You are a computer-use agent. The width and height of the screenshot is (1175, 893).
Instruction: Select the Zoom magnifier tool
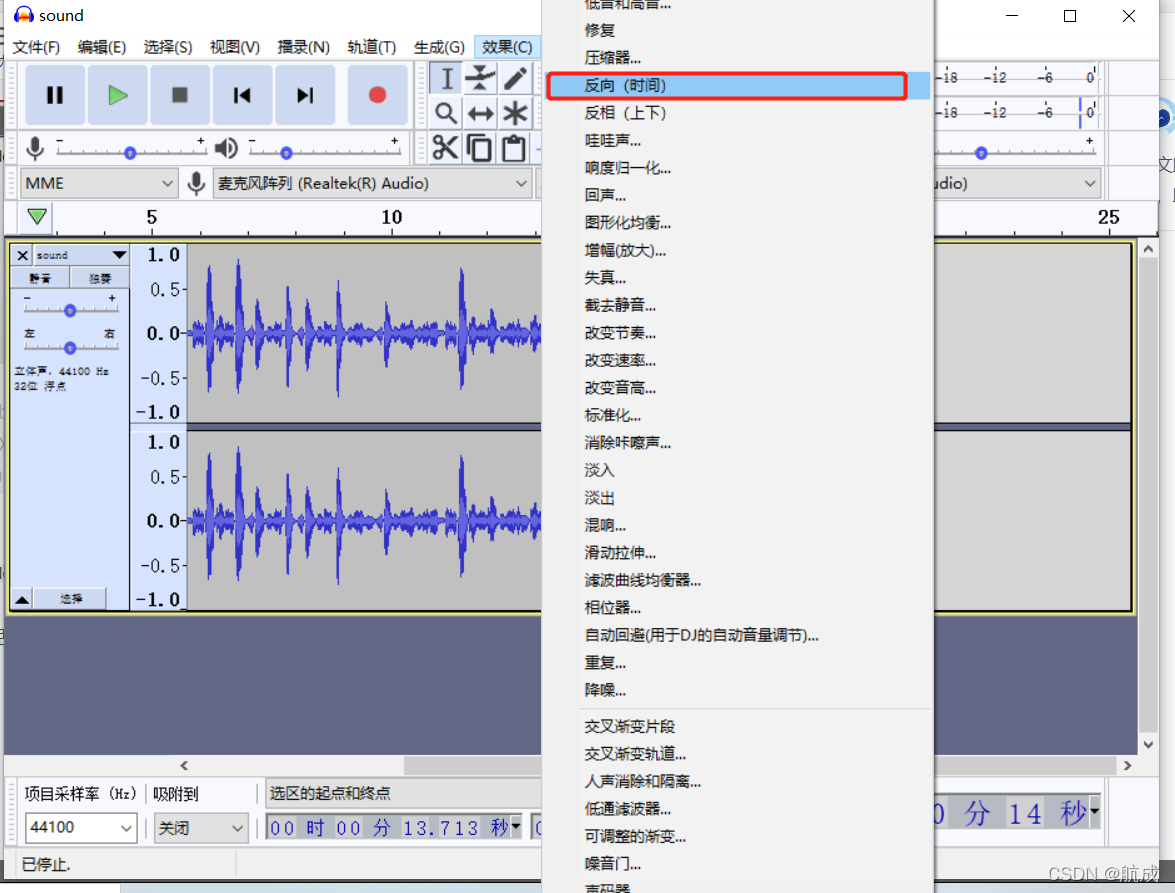tap(447, 114)
